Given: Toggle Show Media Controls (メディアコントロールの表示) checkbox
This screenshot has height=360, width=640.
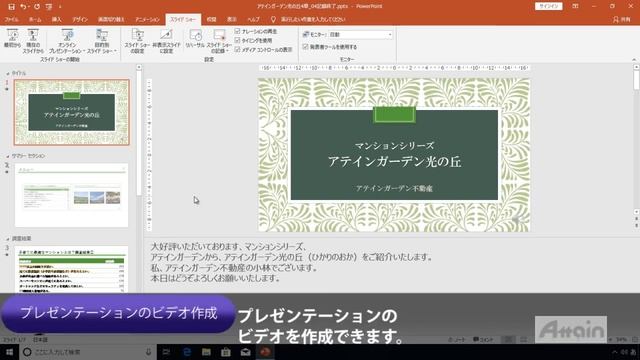Looking at the screenshot, I should point(238,49).
